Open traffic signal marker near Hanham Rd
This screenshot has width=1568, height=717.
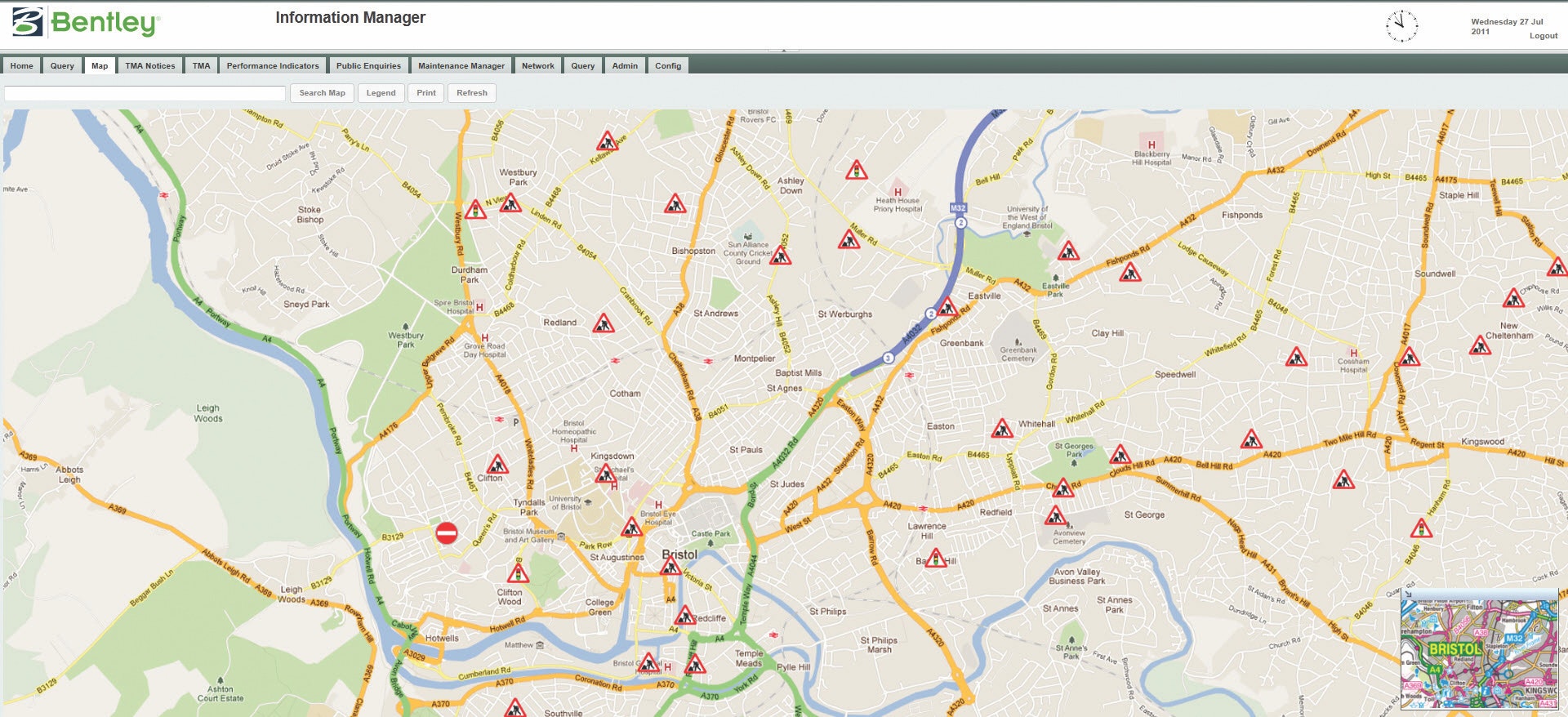click(1421, 528)
